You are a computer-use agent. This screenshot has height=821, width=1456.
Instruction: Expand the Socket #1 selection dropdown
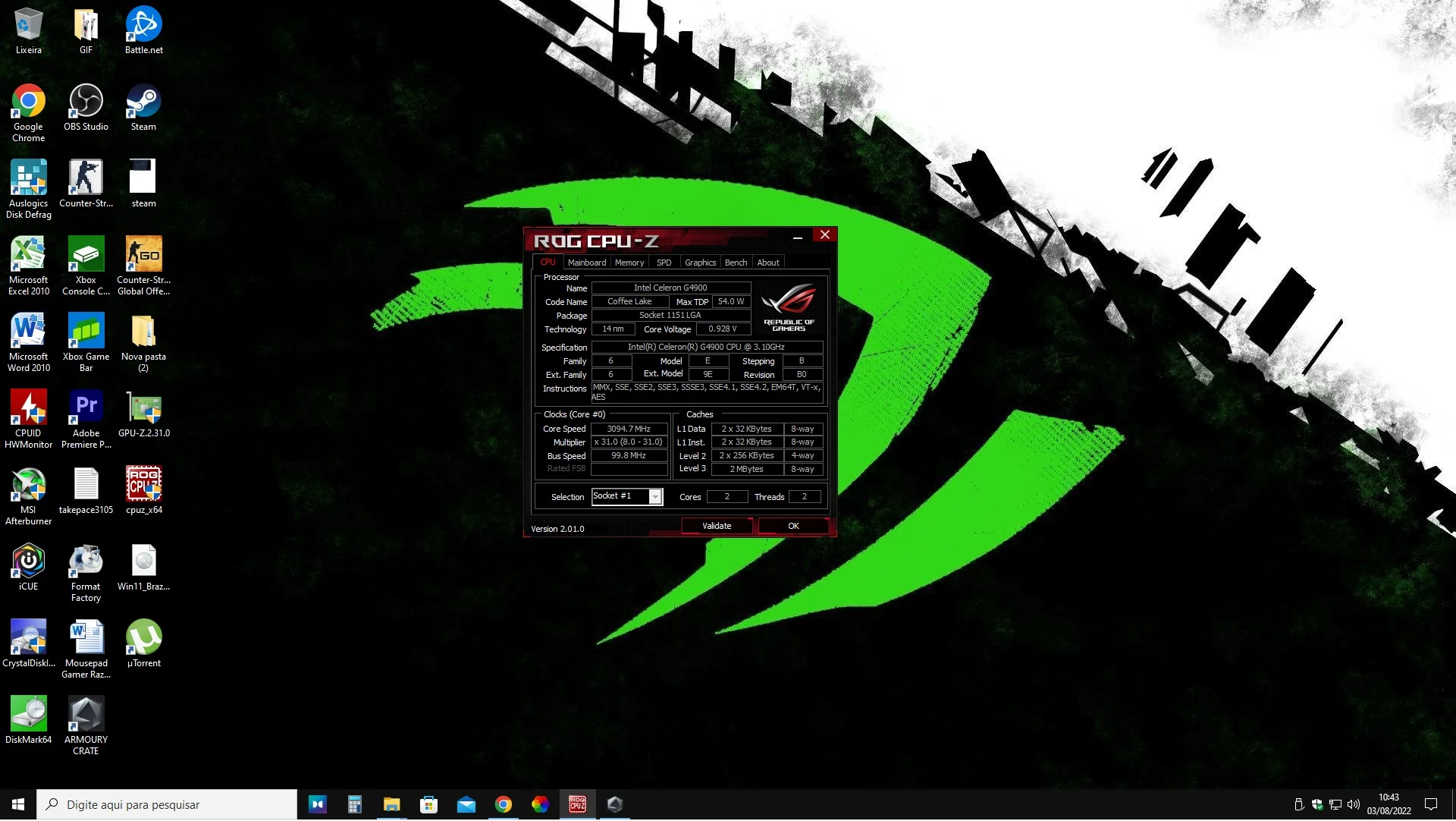655,497
